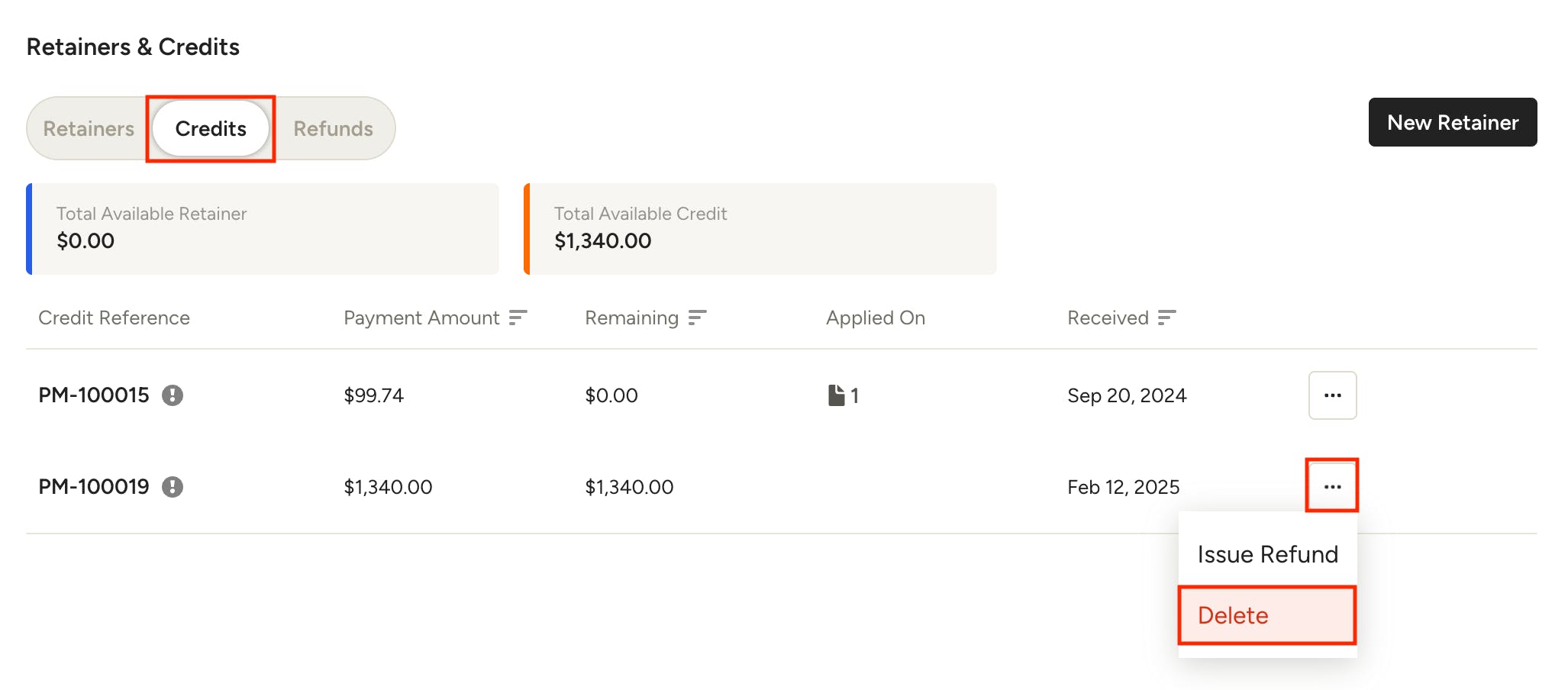Switch to the Retainers tab

pyautogui.click(x=89, y=128)
